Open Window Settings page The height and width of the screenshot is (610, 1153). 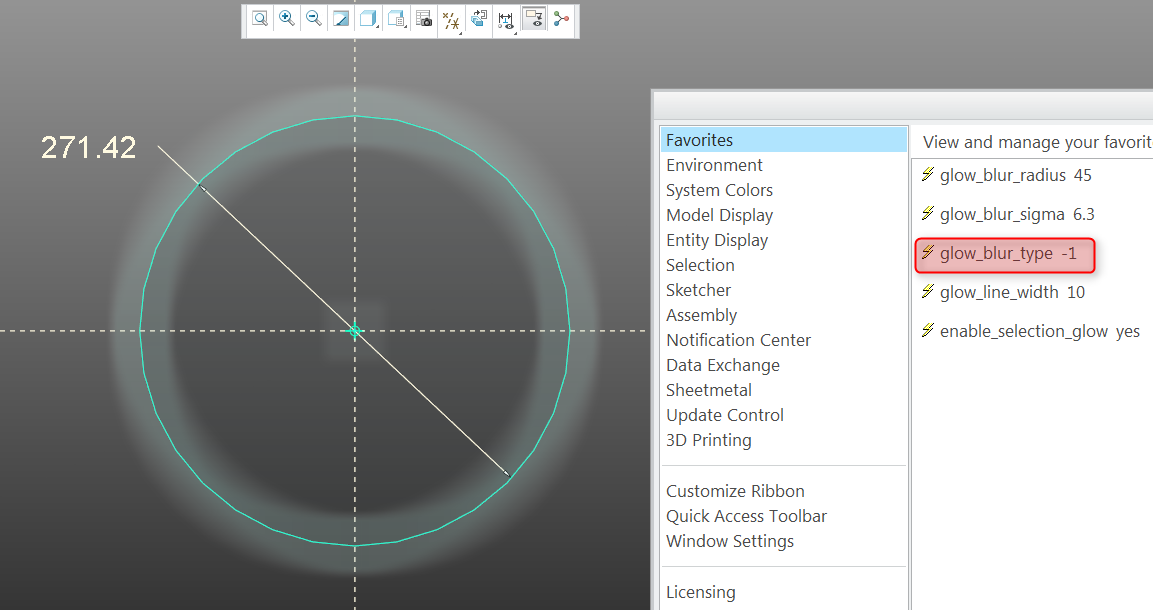click(729, 541)
